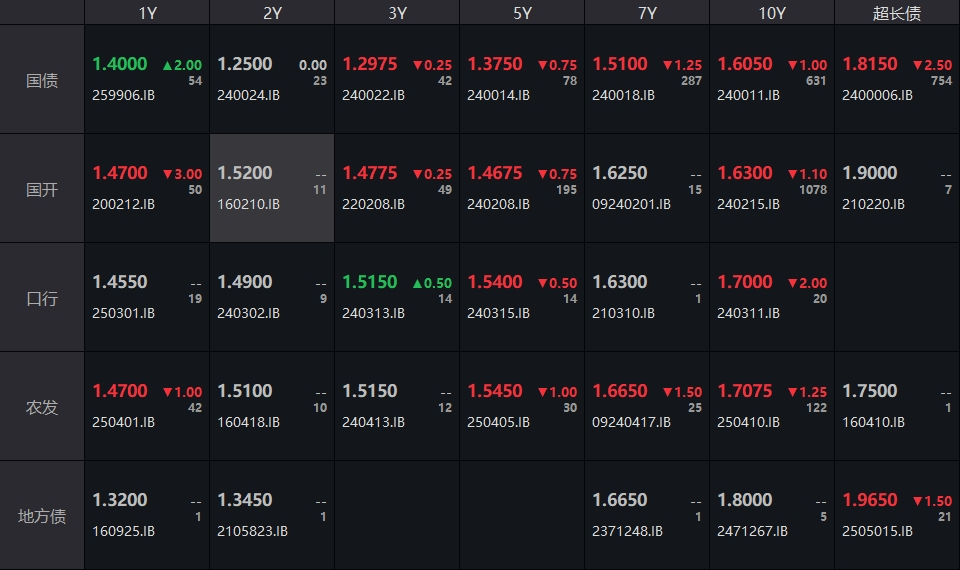Click the red down arrow in 地方债 超长债 cell

point(917,501)
